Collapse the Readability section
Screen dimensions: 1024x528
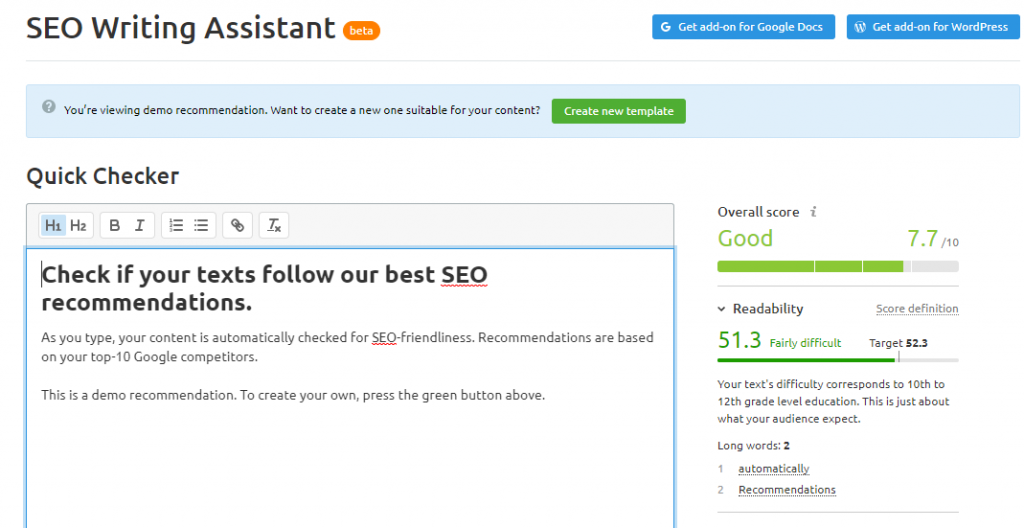coord(722,309)
